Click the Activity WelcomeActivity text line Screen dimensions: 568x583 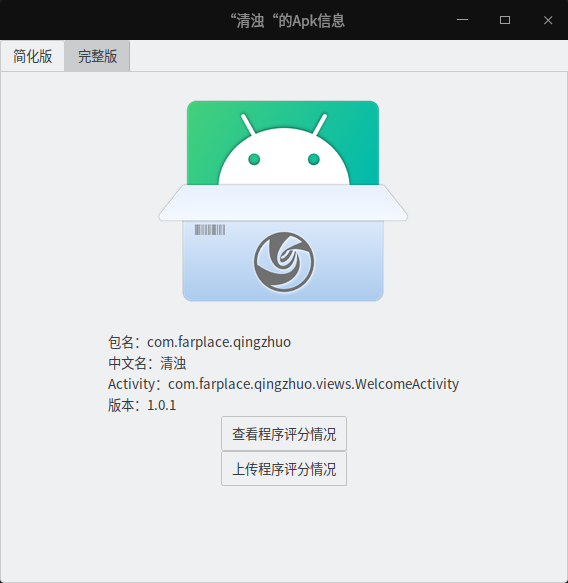[x=283, y=384]
